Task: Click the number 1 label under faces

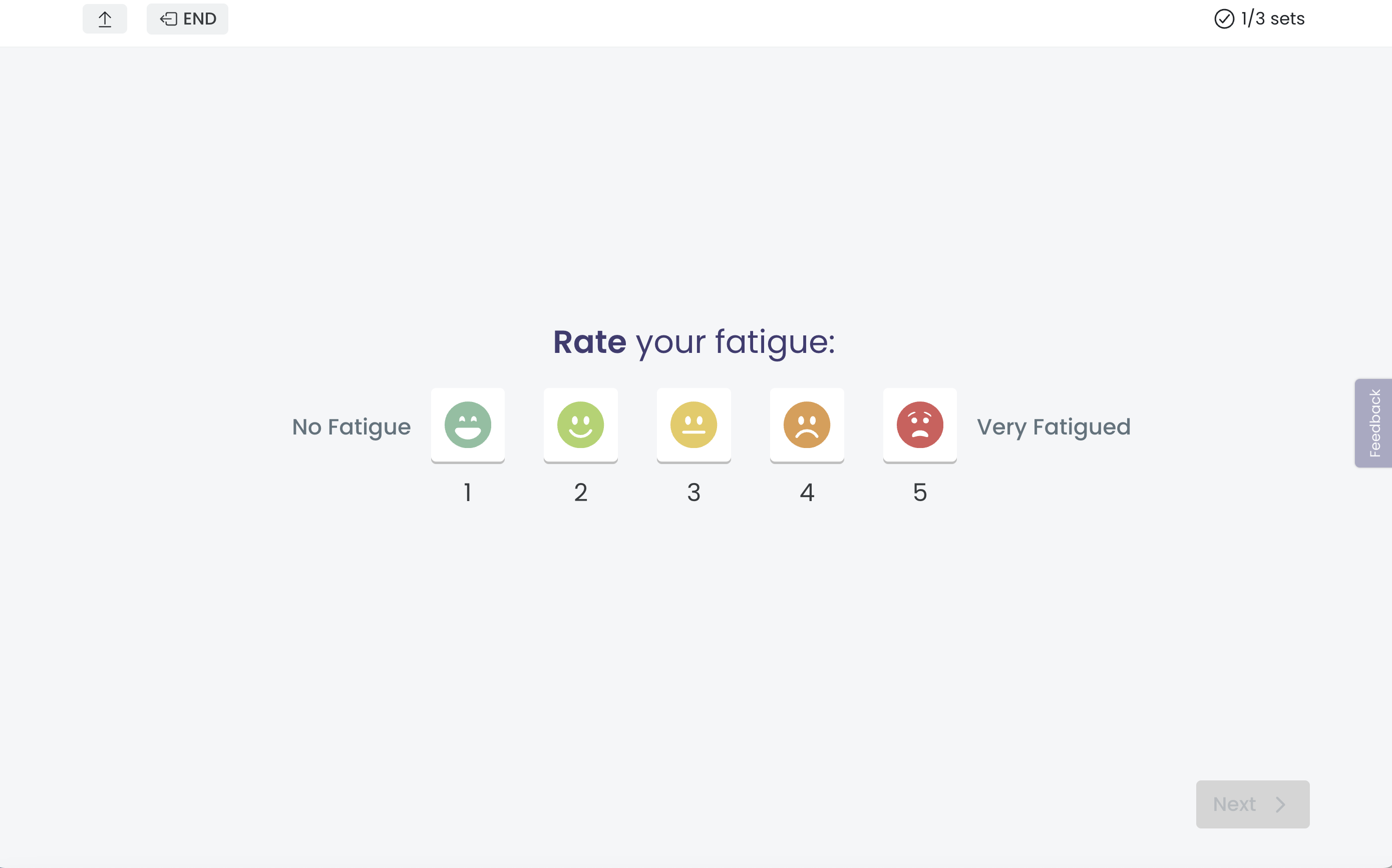Action: click(x=468, y=492)
